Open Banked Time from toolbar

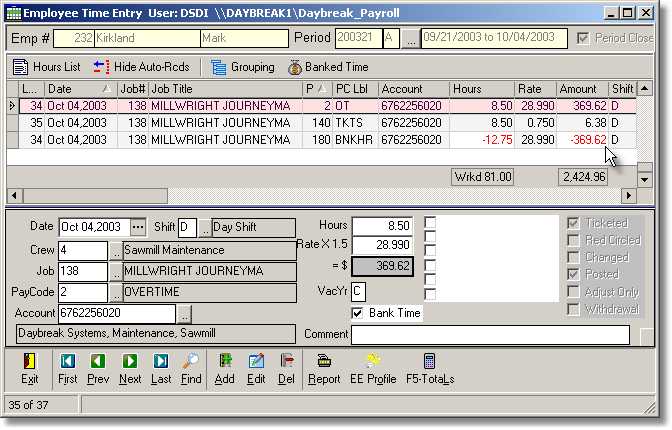coord(328,67)
